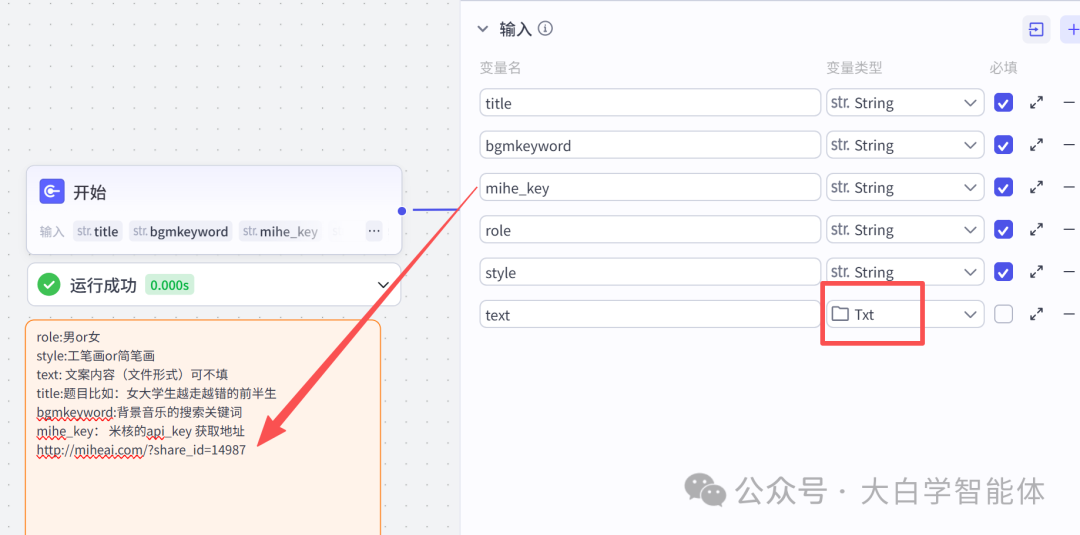The image size is (1080, 535).
Task: Expand the role variable row editor
Action: 1036,229
